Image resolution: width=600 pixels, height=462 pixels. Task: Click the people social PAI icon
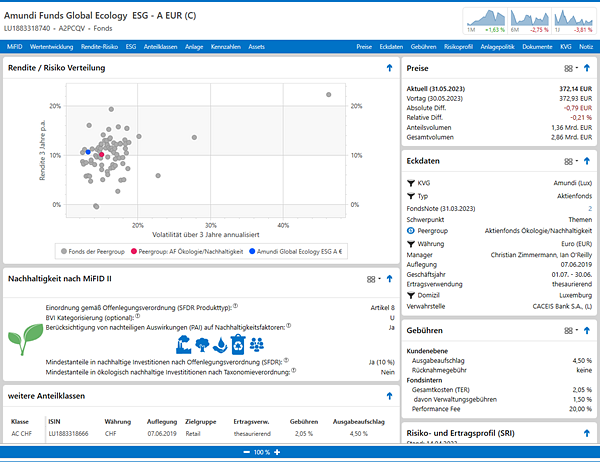[256, 344]
